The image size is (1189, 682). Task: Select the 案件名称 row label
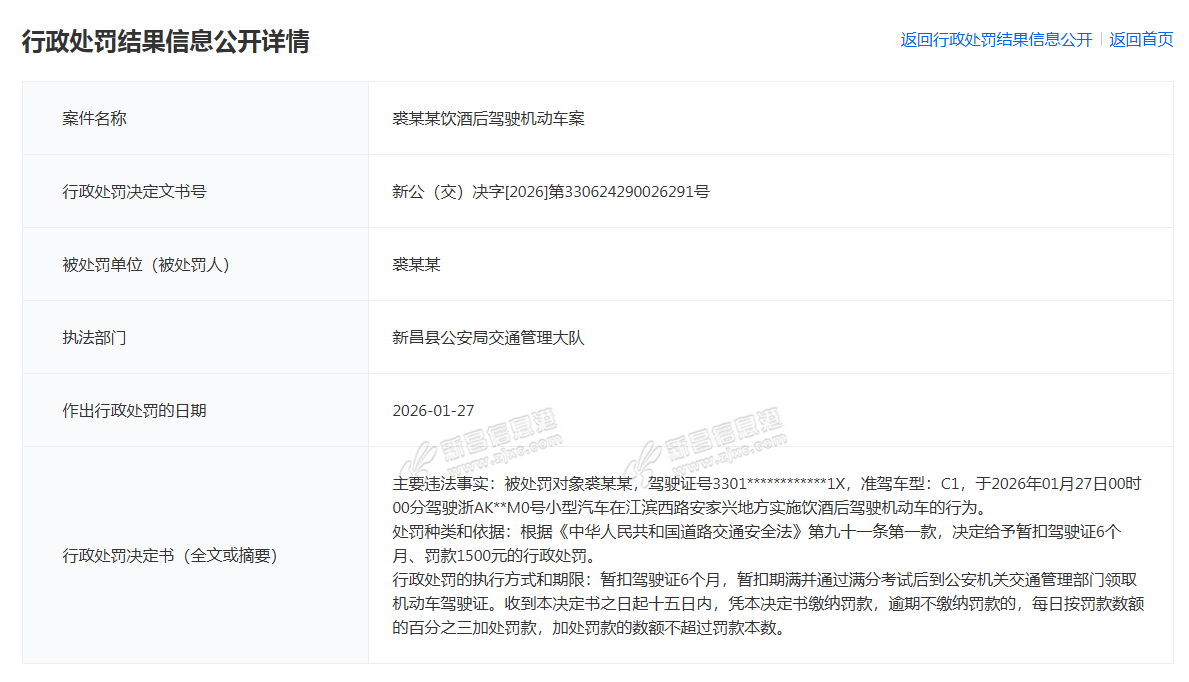pyautogui.click(x=95, y=118)
